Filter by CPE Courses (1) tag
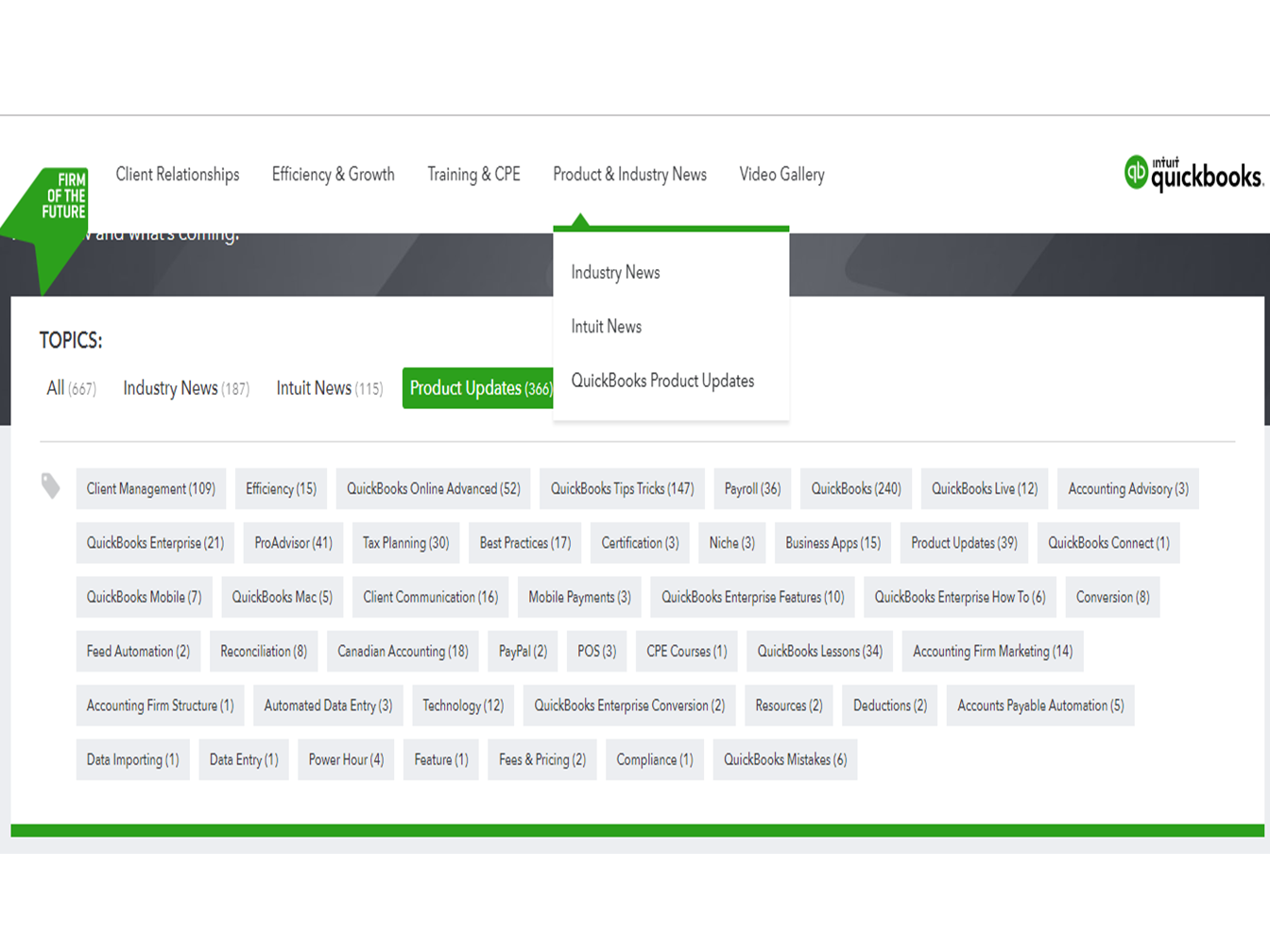The width and height of the screenshot is (1270, 952). [687, 652]
